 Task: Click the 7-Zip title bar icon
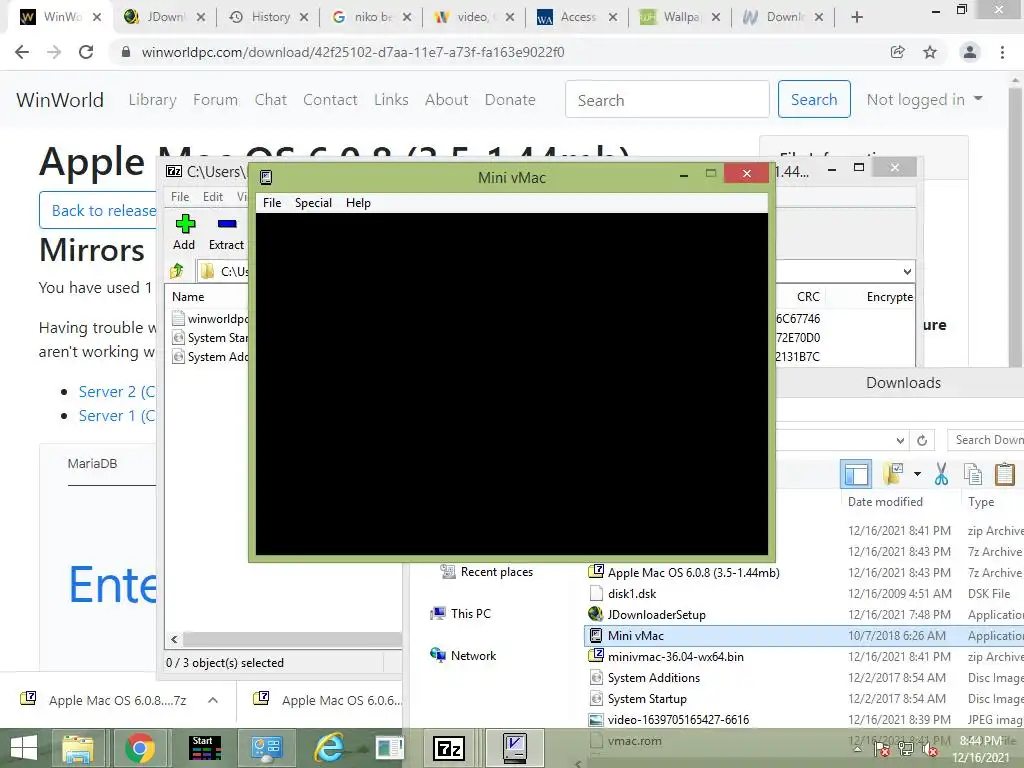174,172
